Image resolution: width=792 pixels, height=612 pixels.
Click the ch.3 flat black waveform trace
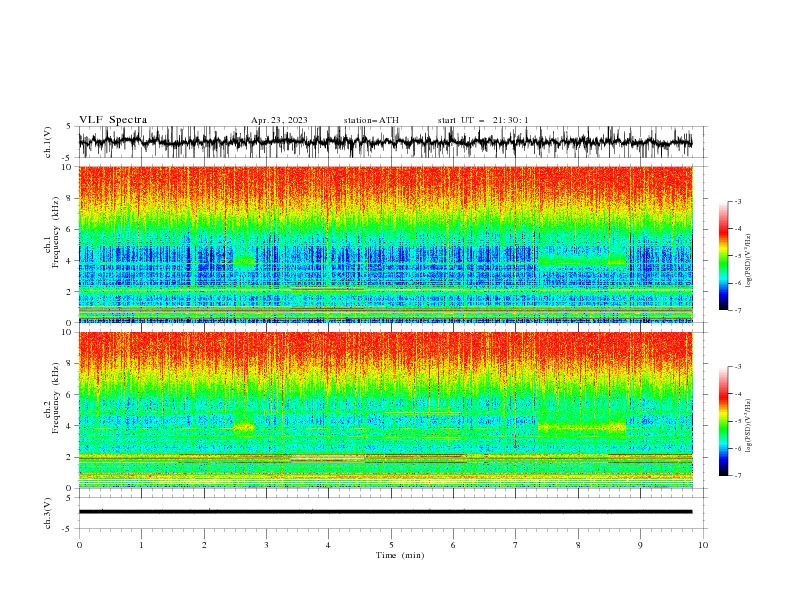click(x=385, y=512)
